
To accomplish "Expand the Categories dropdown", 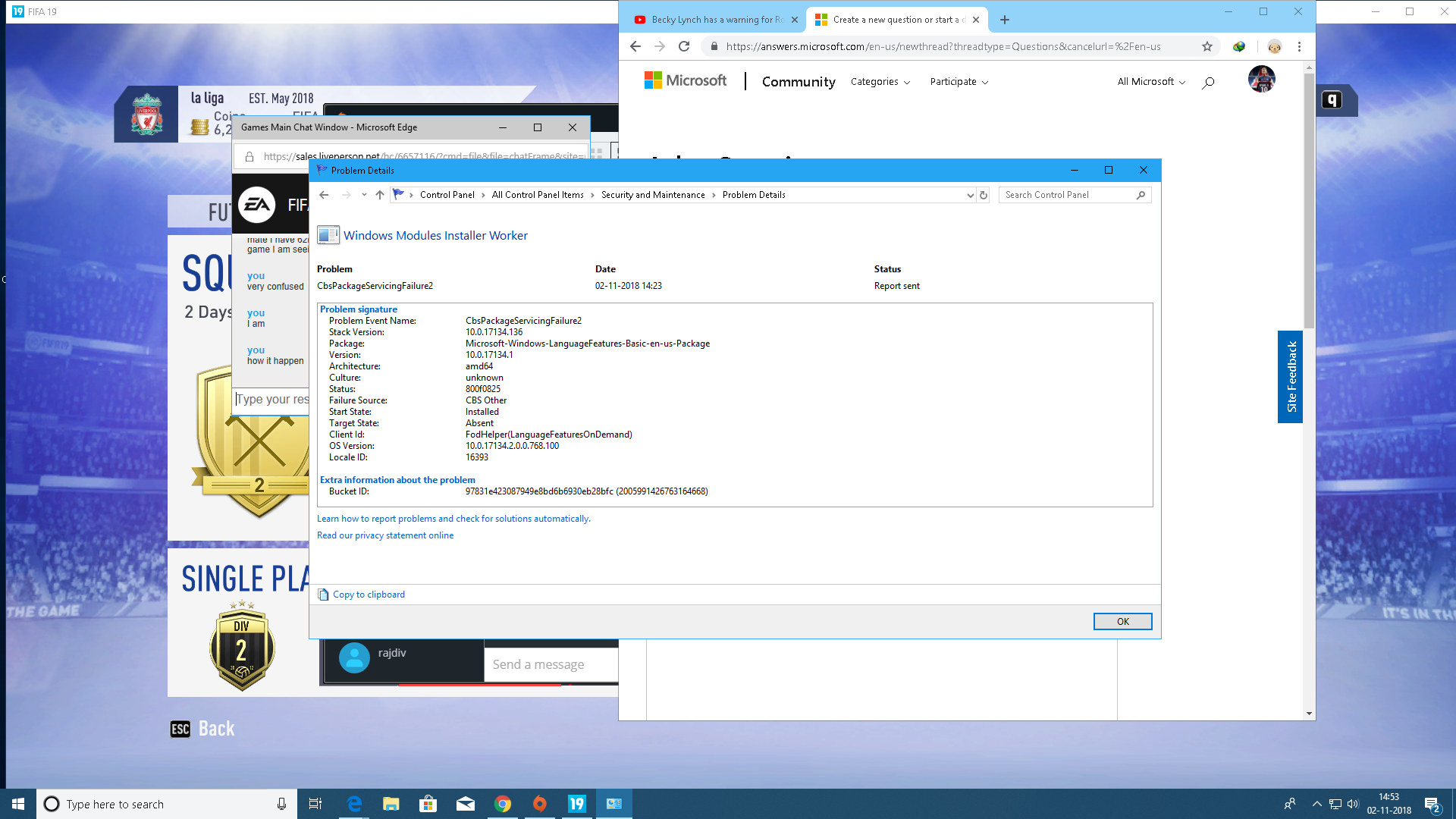I will (x=880, y=82).
